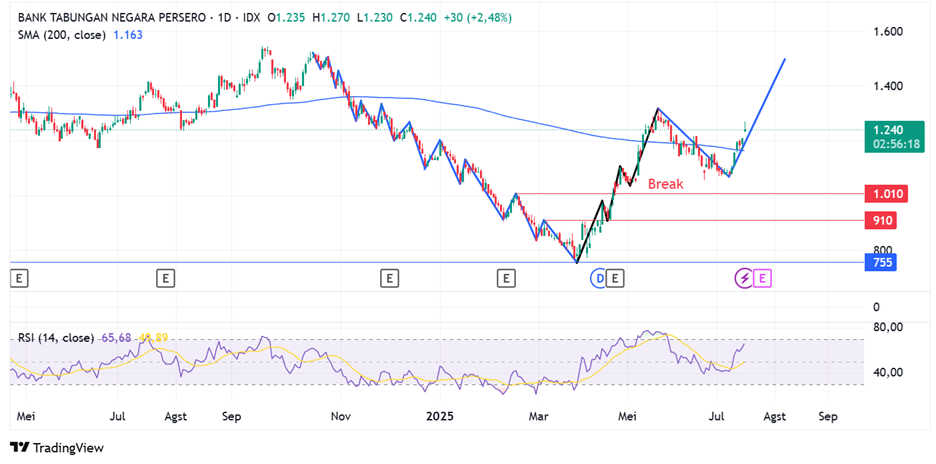Click the earnings E marker near March
The image size is (936, 464).
click(x=508, y=278)
